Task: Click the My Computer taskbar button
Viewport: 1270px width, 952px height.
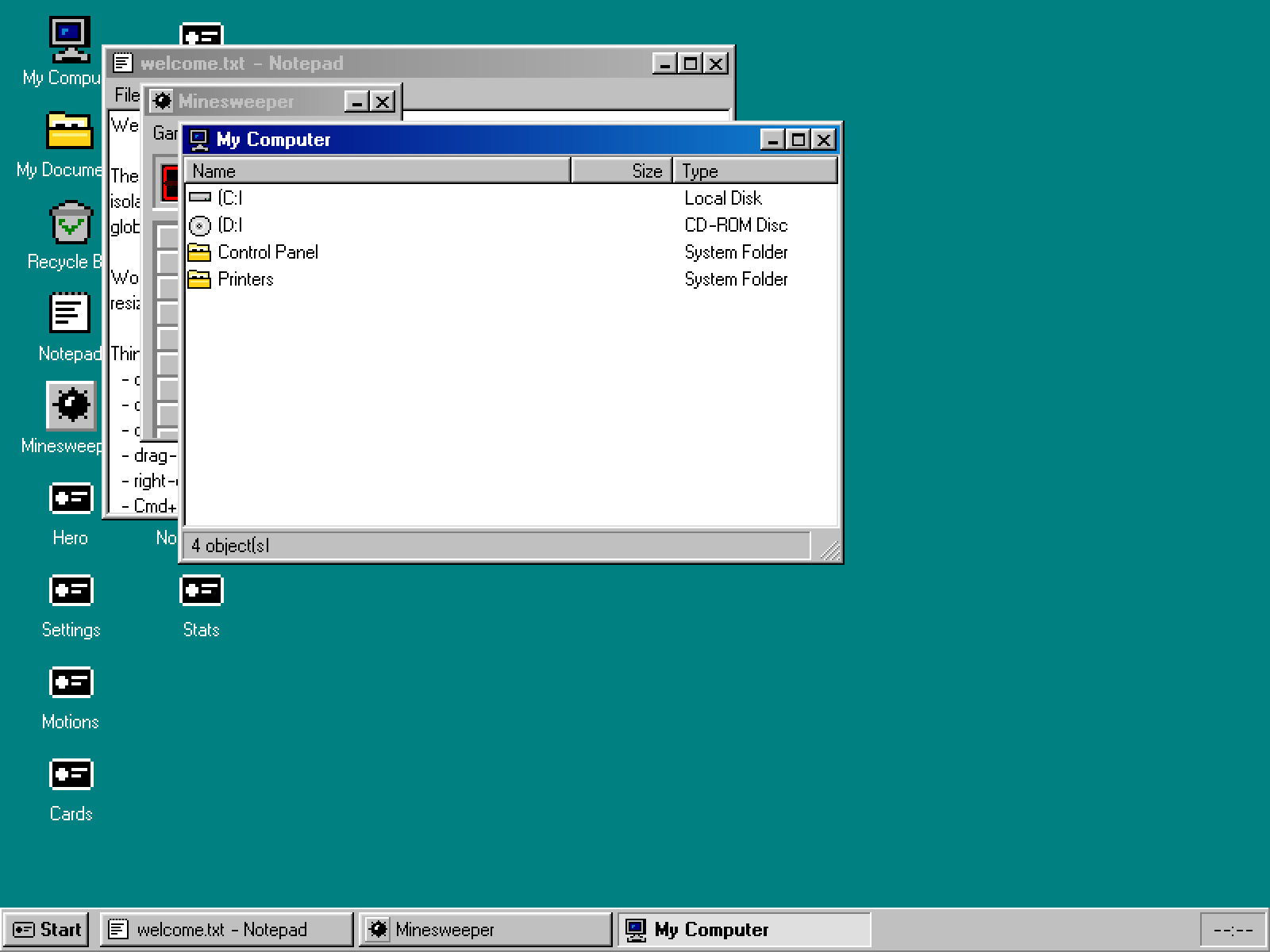Action: point(745,930)
